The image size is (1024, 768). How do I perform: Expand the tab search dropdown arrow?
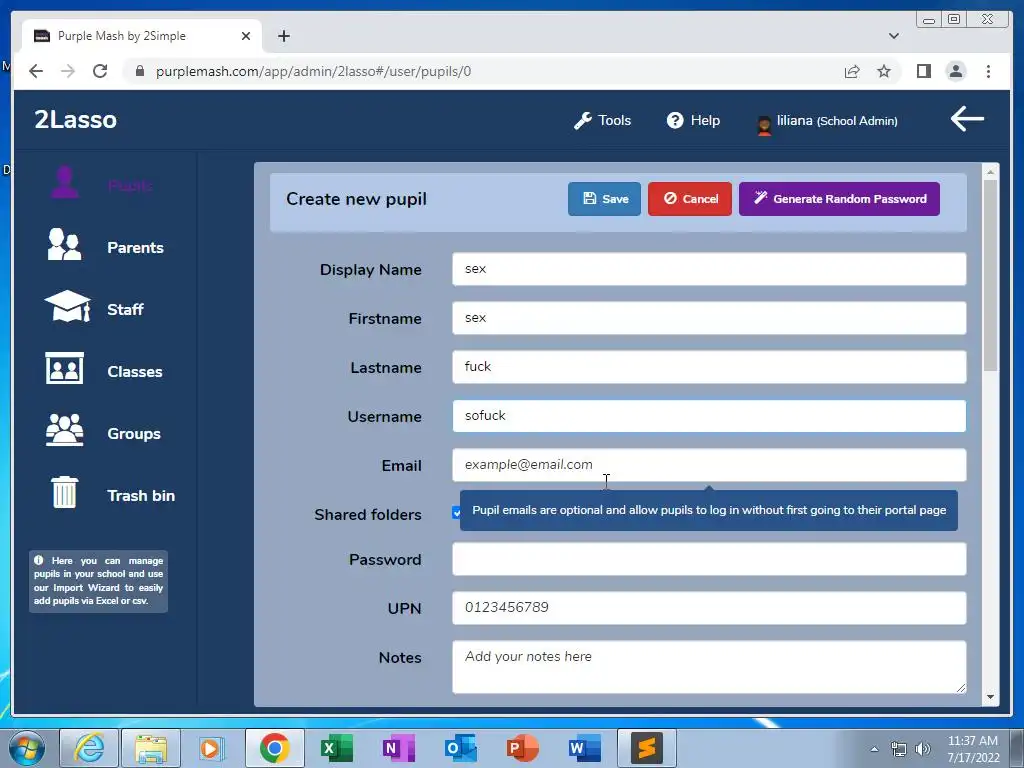pos(893,36)
